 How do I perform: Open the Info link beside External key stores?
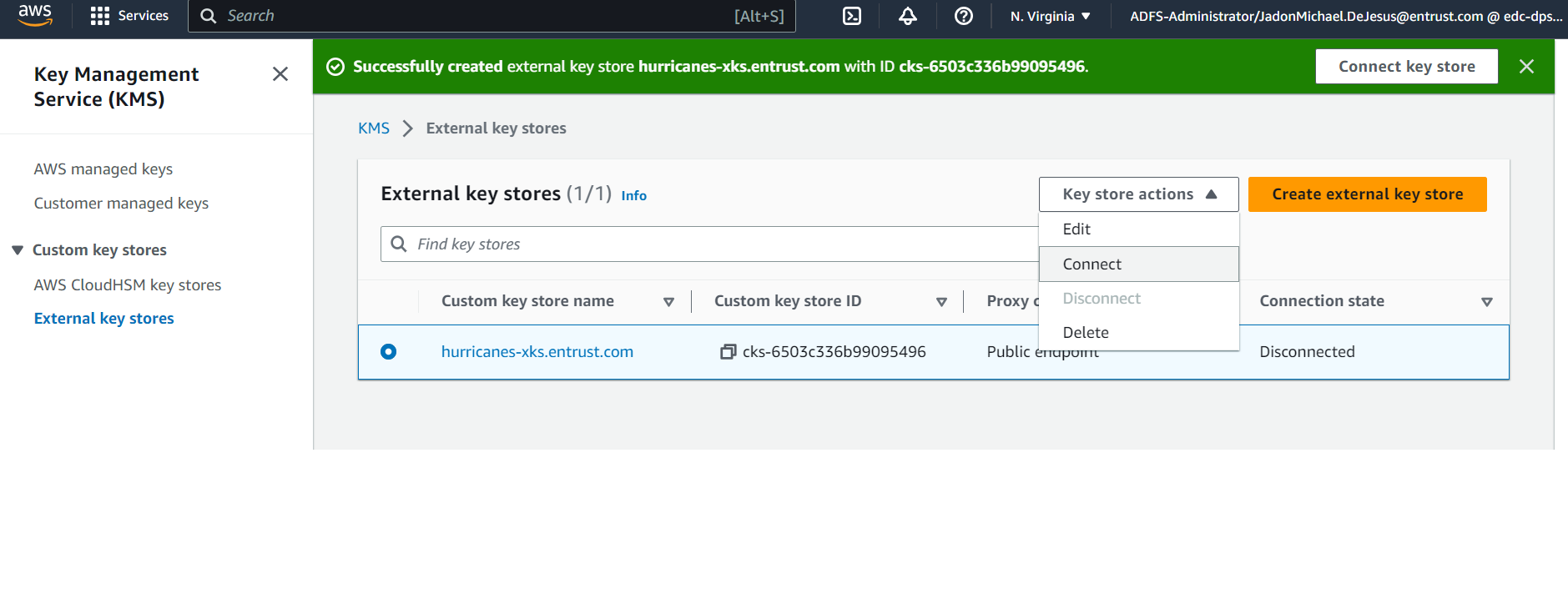click(x=633, y=195)
